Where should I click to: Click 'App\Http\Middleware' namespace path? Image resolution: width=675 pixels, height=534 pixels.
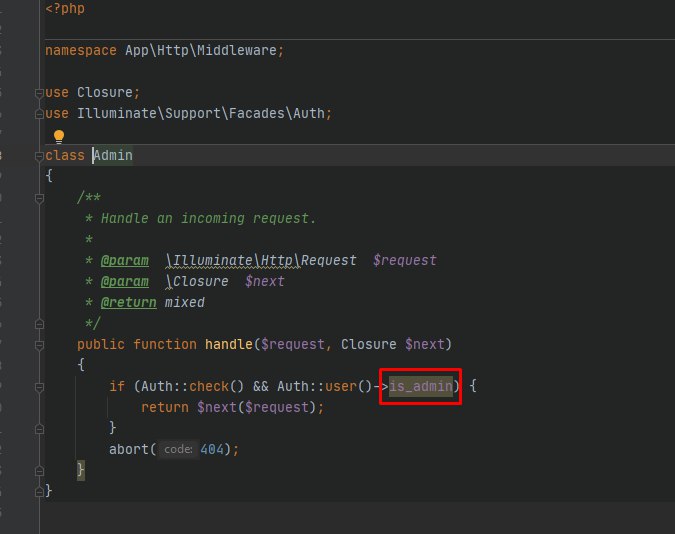pyautogui.click(x=201, y=50)
